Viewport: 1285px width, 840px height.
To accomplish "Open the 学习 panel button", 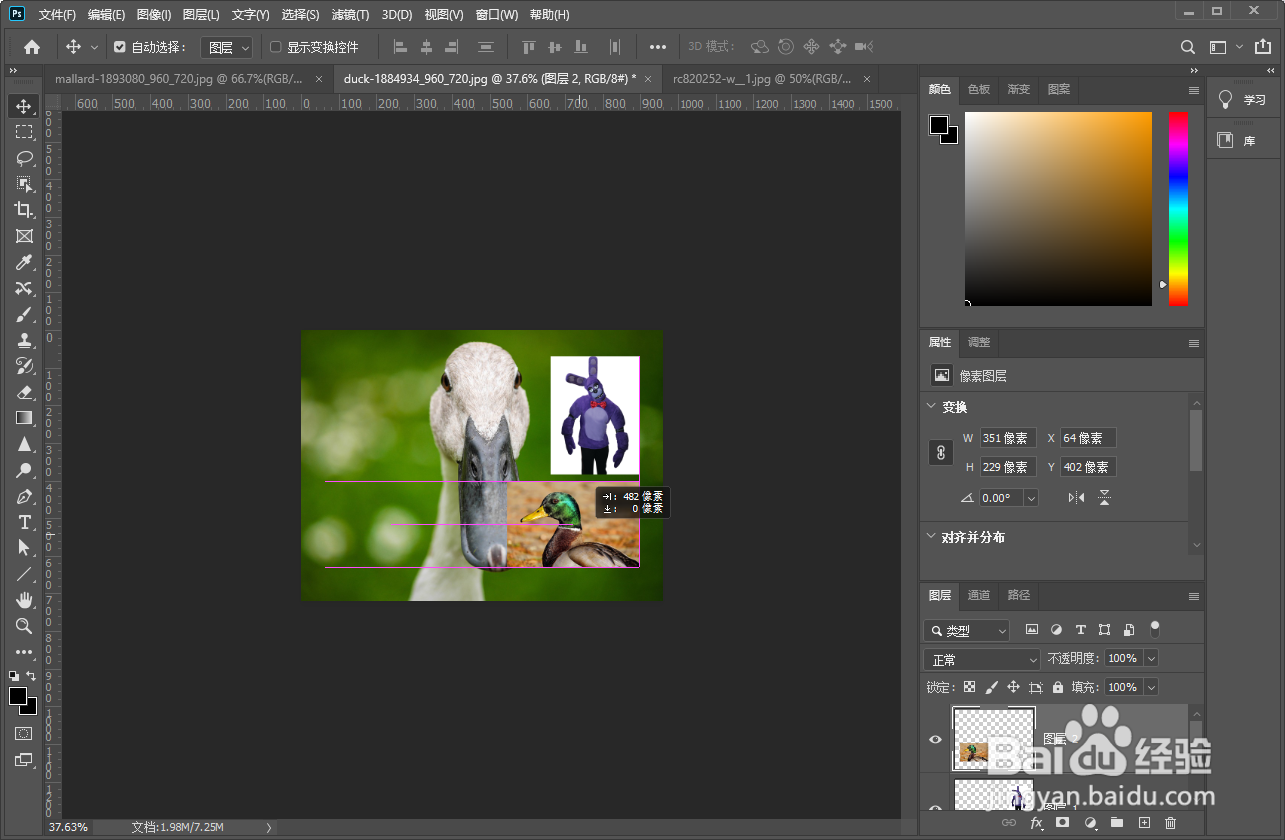I will [x=1243, y=100].
